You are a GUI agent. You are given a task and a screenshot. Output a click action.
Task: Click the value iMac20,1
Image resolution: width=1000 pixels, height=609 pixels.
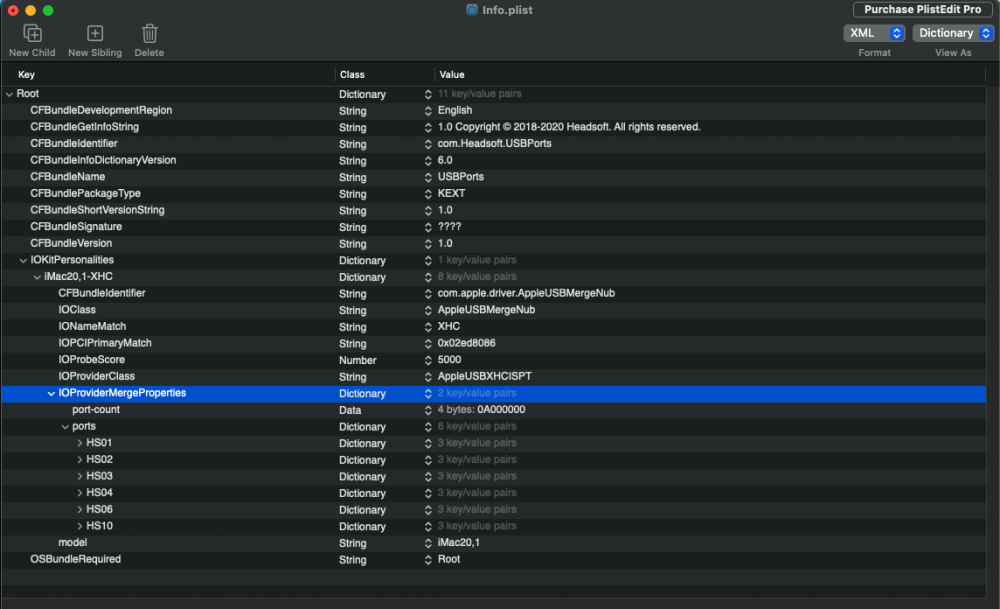459,542
